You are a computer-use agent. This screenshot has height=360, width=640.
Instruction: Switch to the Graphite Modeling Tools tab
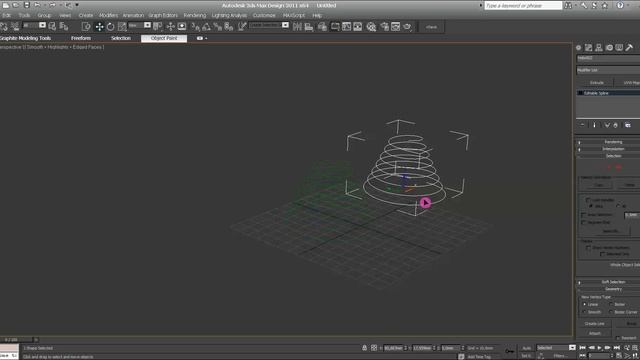(x=25, y=38)
